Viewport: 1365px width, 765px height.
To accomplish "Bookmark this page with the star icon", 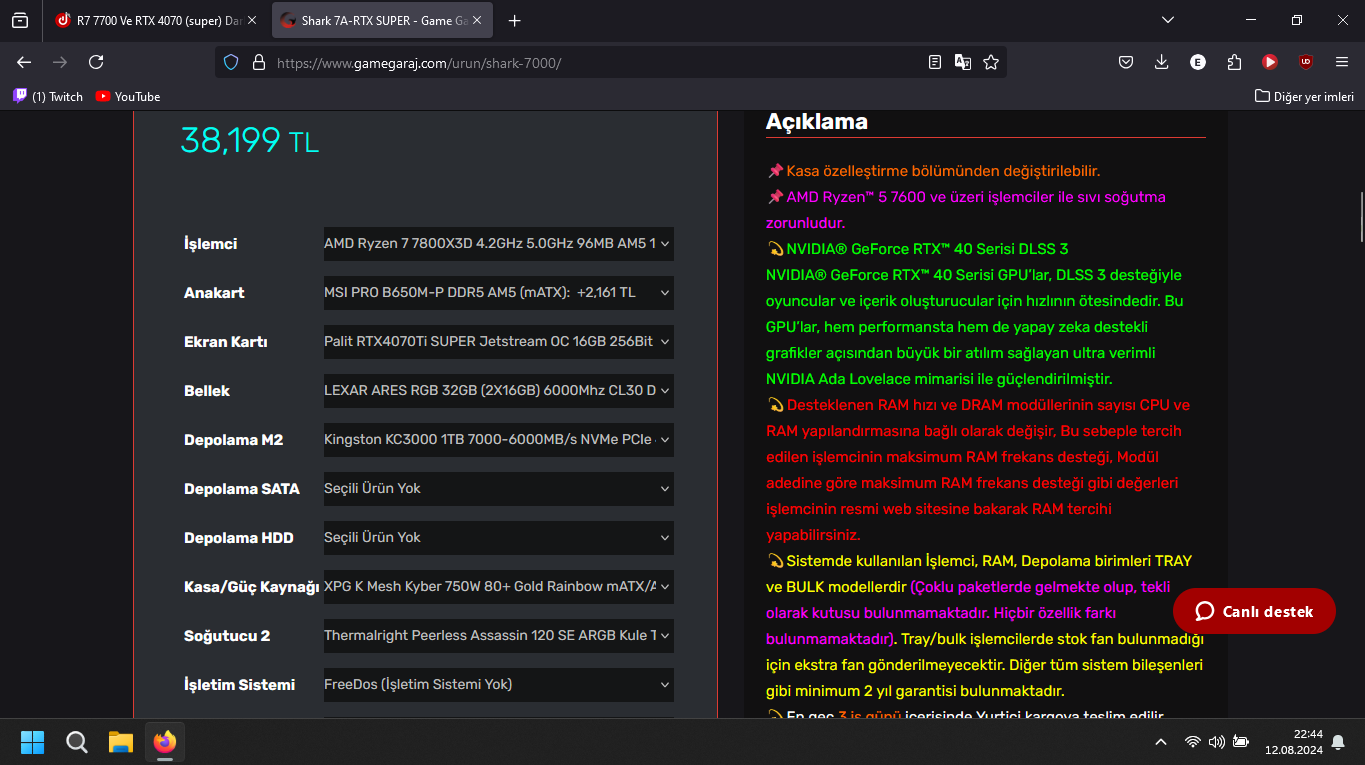I will coord(991,62).
